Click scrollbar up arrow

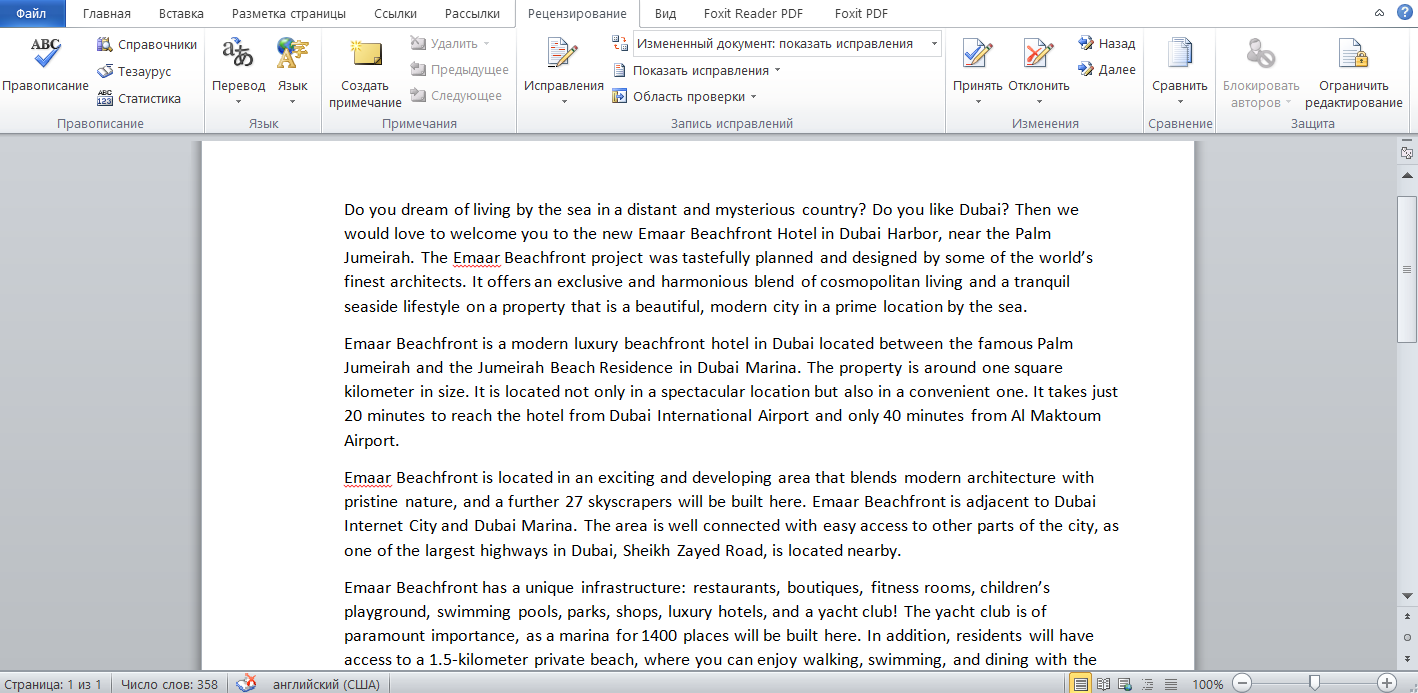pyautogui.click(x=1407, y=176)
